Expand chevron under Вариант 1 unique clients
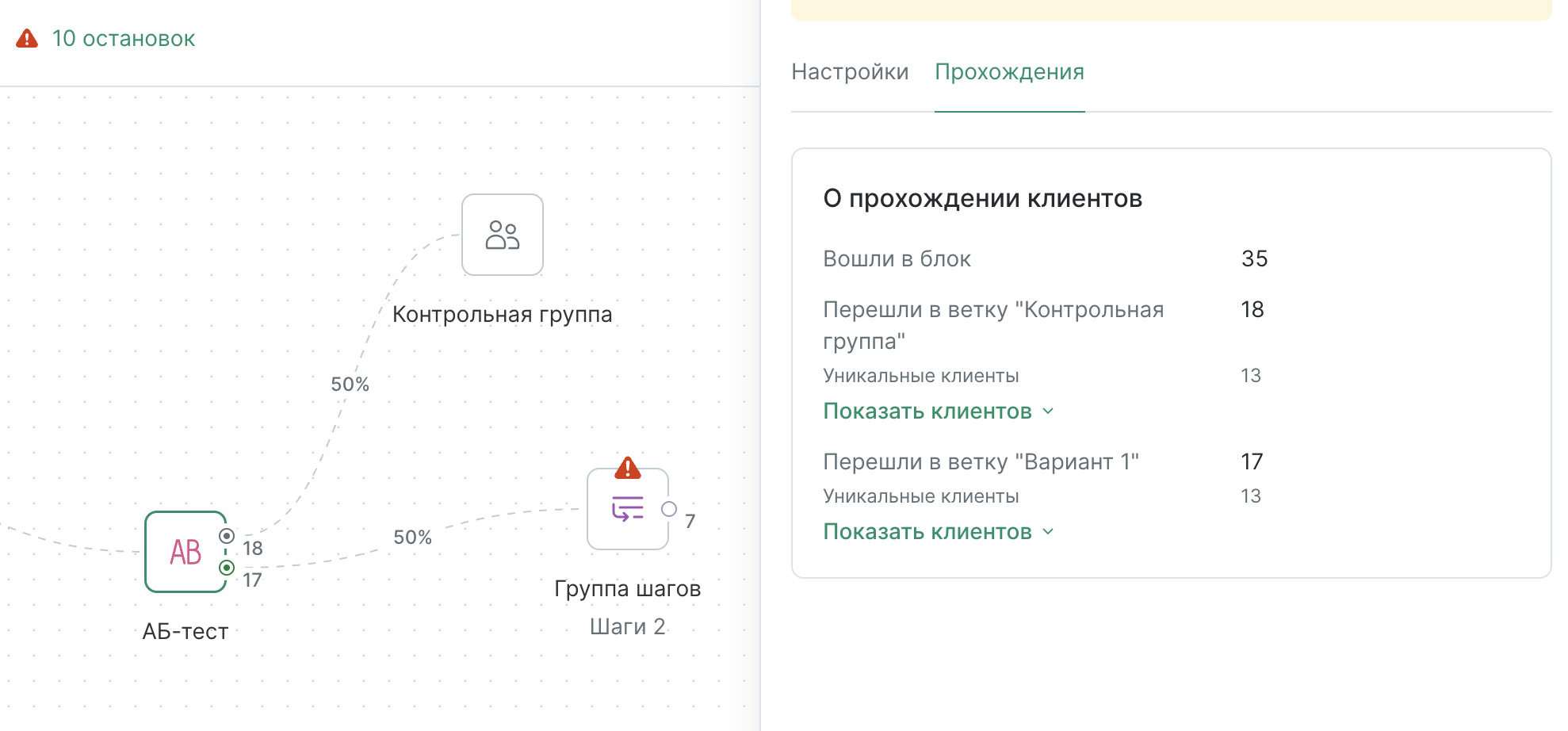1568x731 pixels. pos(1048,532)
